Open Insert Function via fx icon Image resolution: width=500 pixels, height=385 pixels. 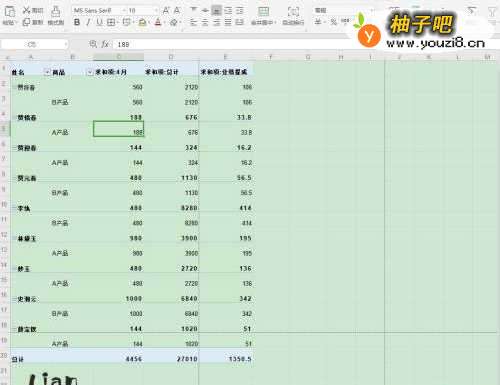point(105,44)
